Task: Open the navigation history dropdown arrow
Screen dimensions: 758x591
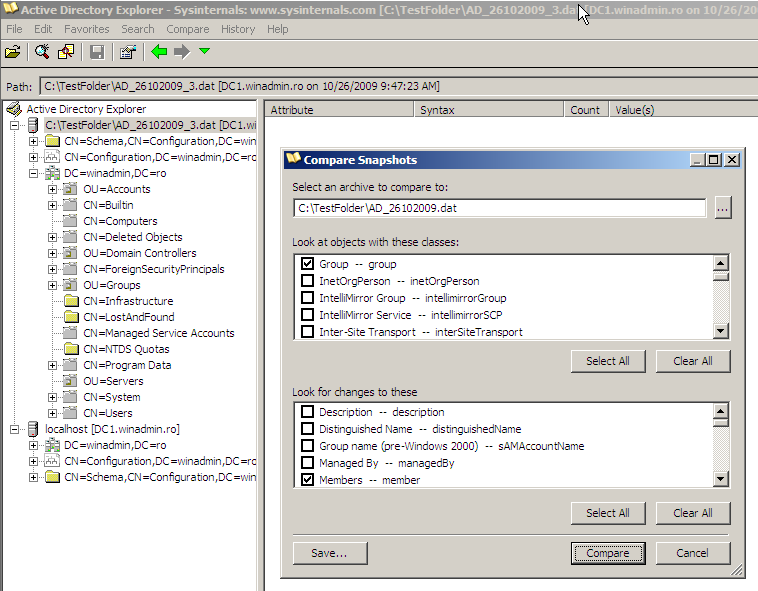Action: (204, 51)
